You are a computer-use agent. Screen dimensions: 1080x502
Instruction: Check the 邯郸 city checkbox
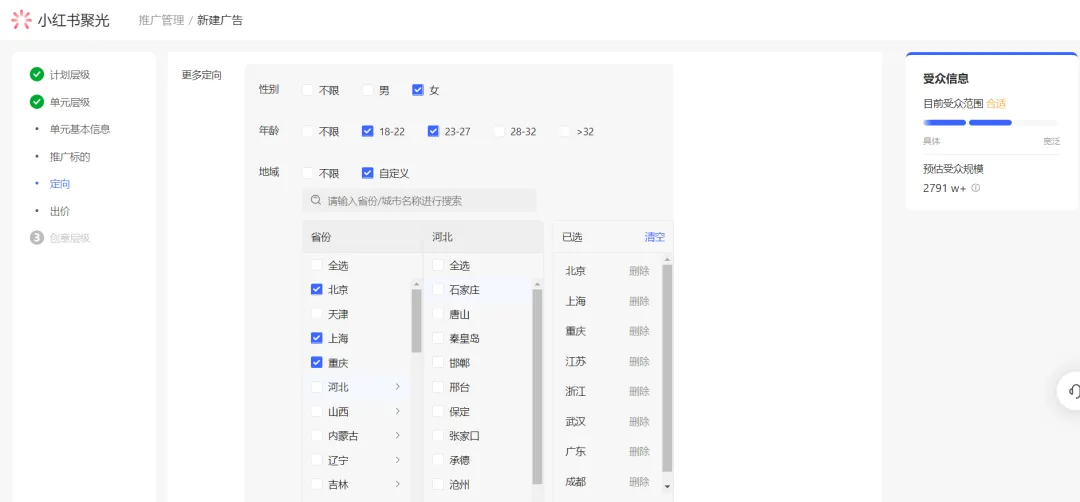[438, 362]
